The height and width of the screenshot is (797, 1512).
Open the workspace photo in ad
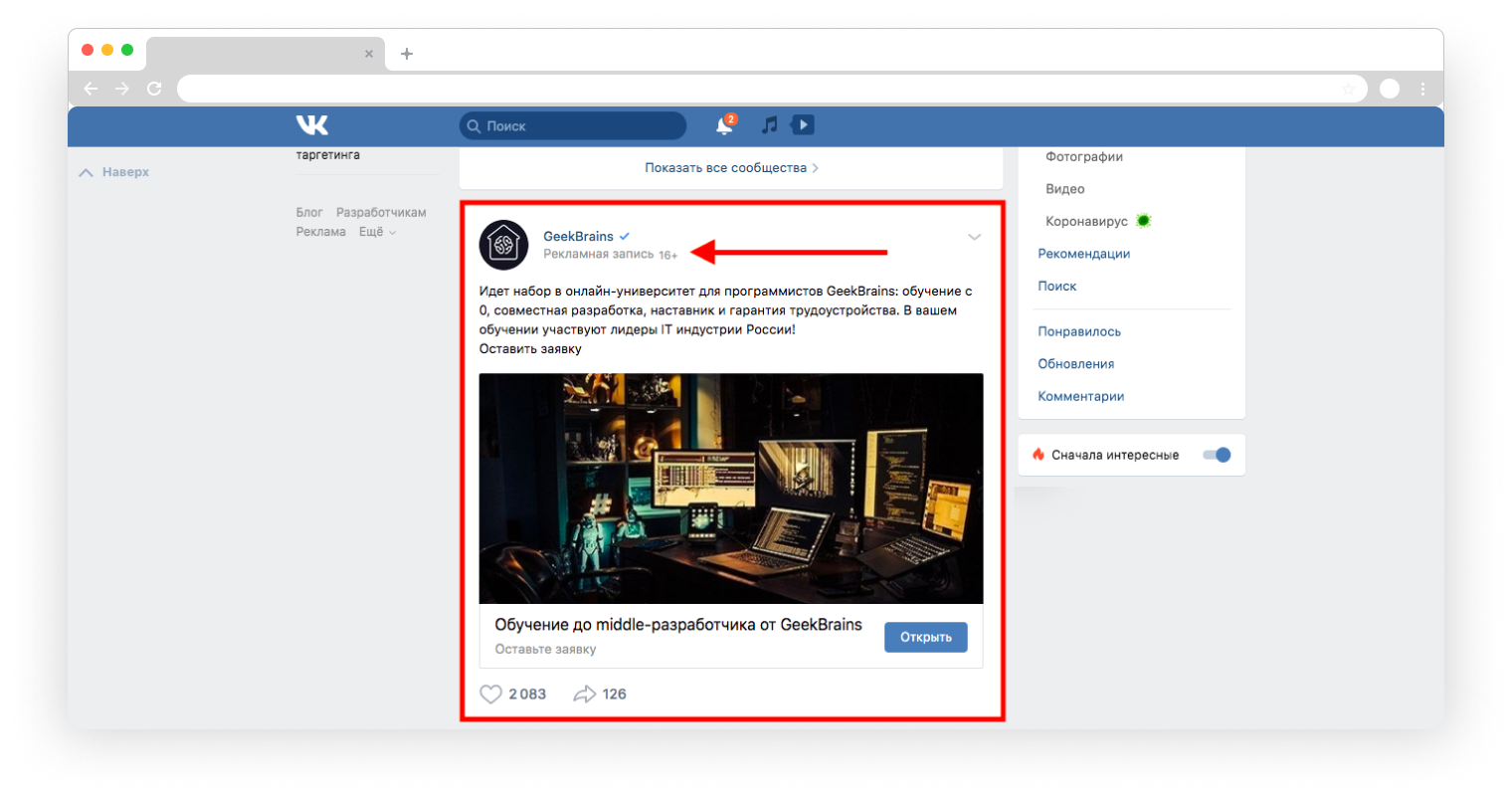[731, 489]
